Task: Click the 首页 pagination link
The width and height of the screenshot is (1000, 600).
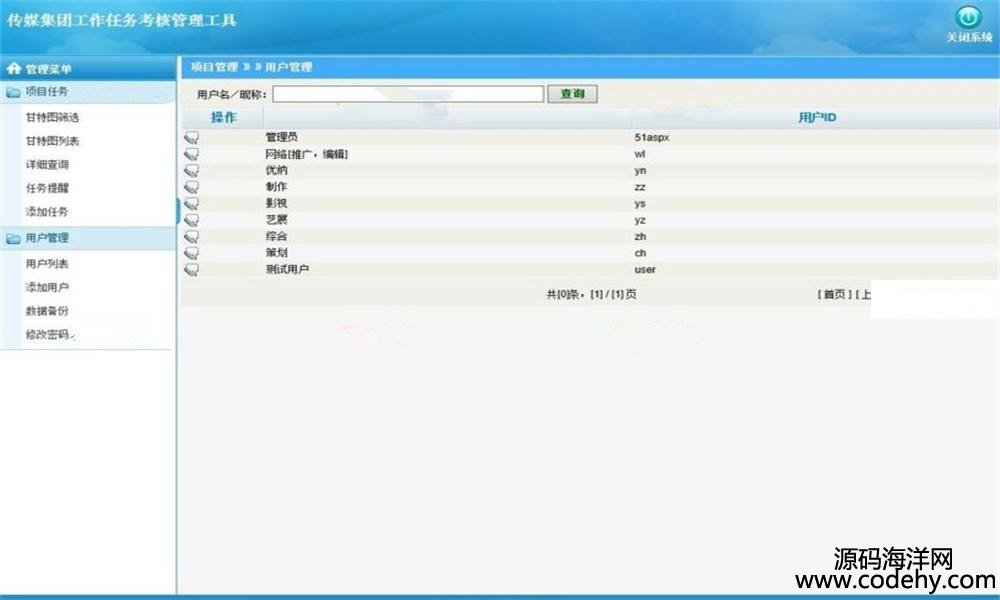Action: tap(834, 294)
